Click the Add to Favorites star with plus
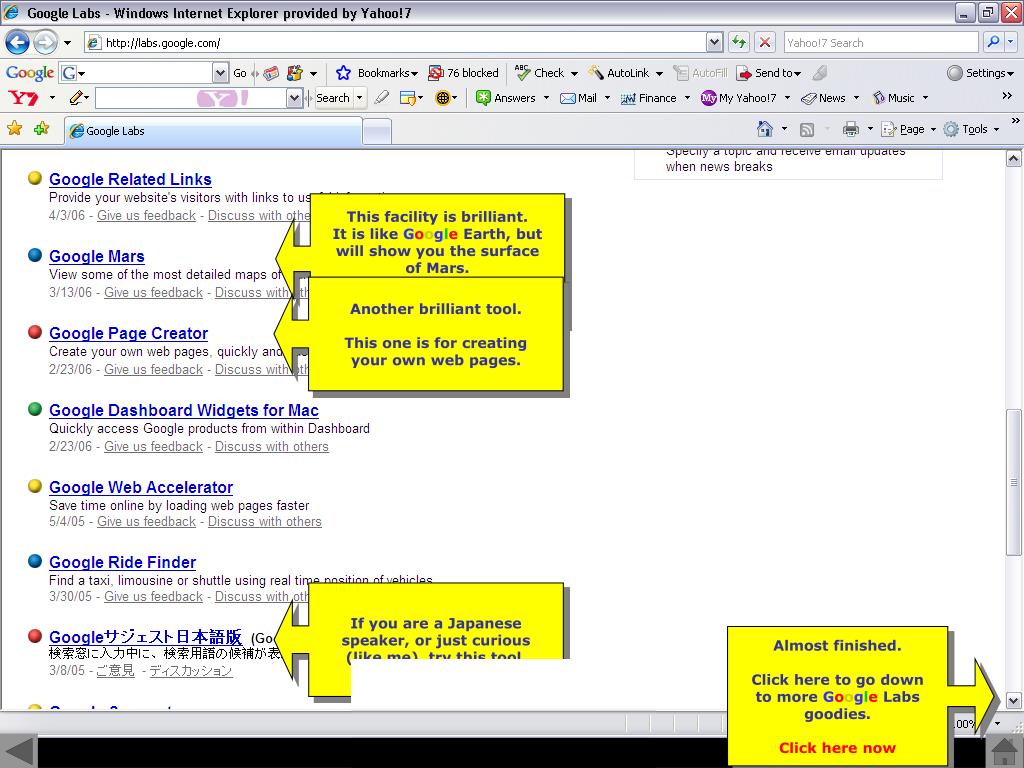 click(x=41, y=129)
